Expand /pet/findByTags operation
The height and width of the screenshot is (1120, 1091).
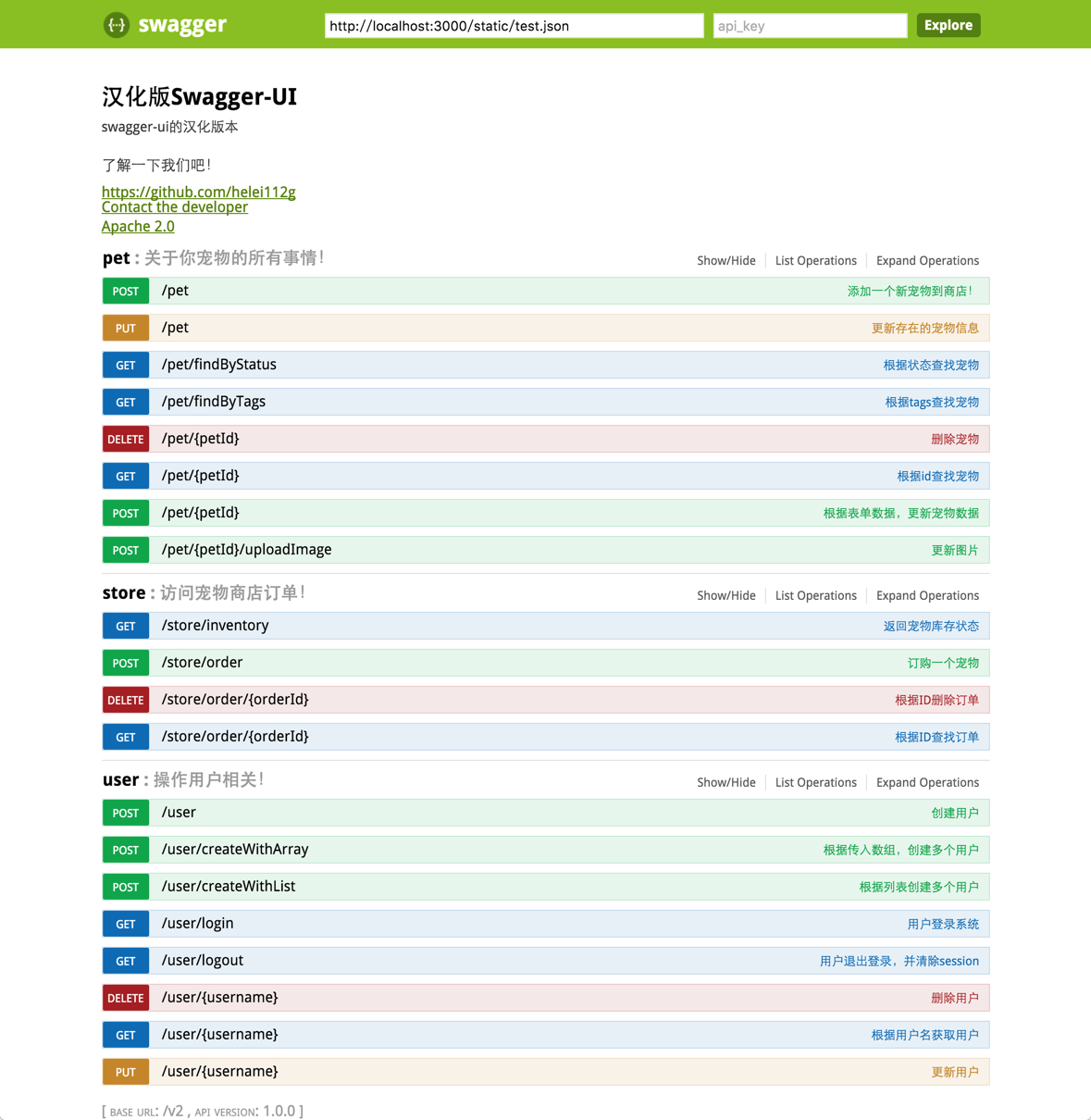coord(214,402)
